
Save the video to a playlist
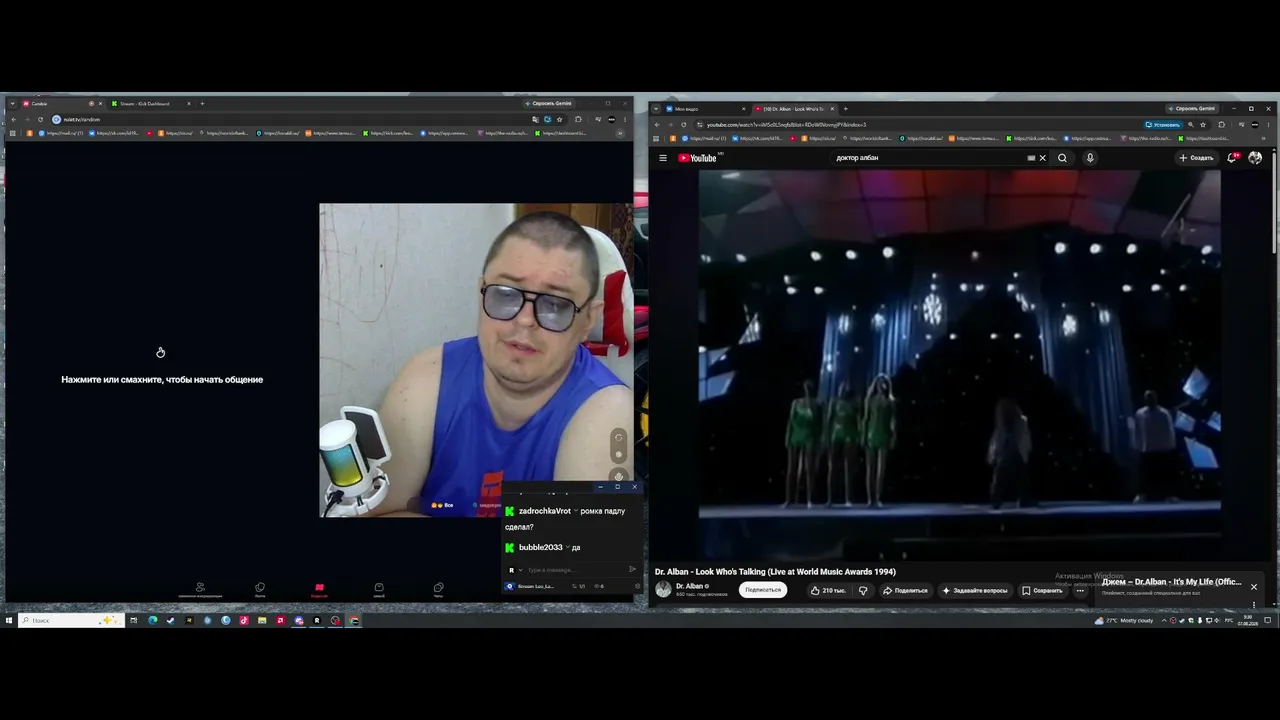(x=1042, y=590)
